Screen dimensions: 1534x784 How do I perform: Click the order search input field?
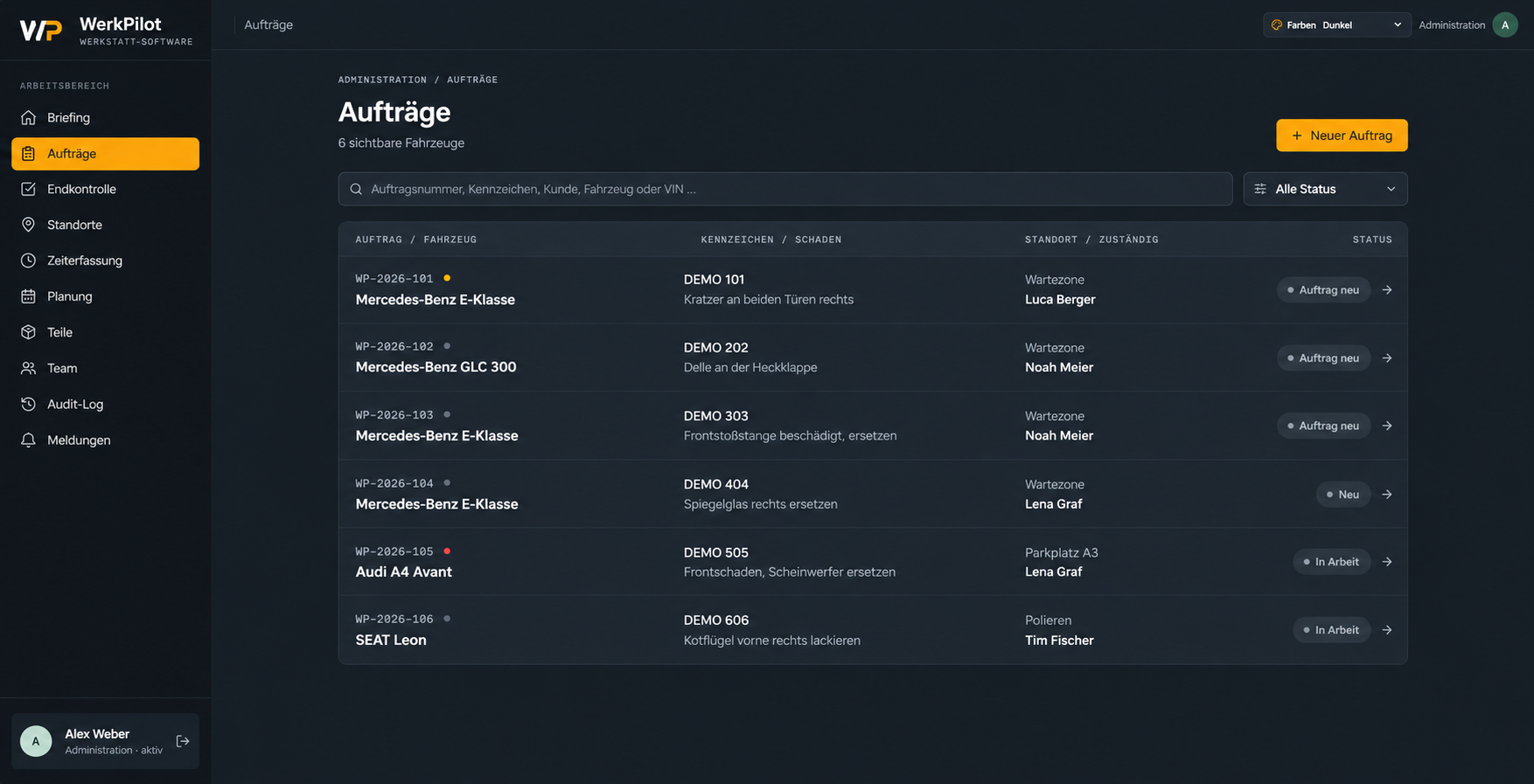pos(785,189)
